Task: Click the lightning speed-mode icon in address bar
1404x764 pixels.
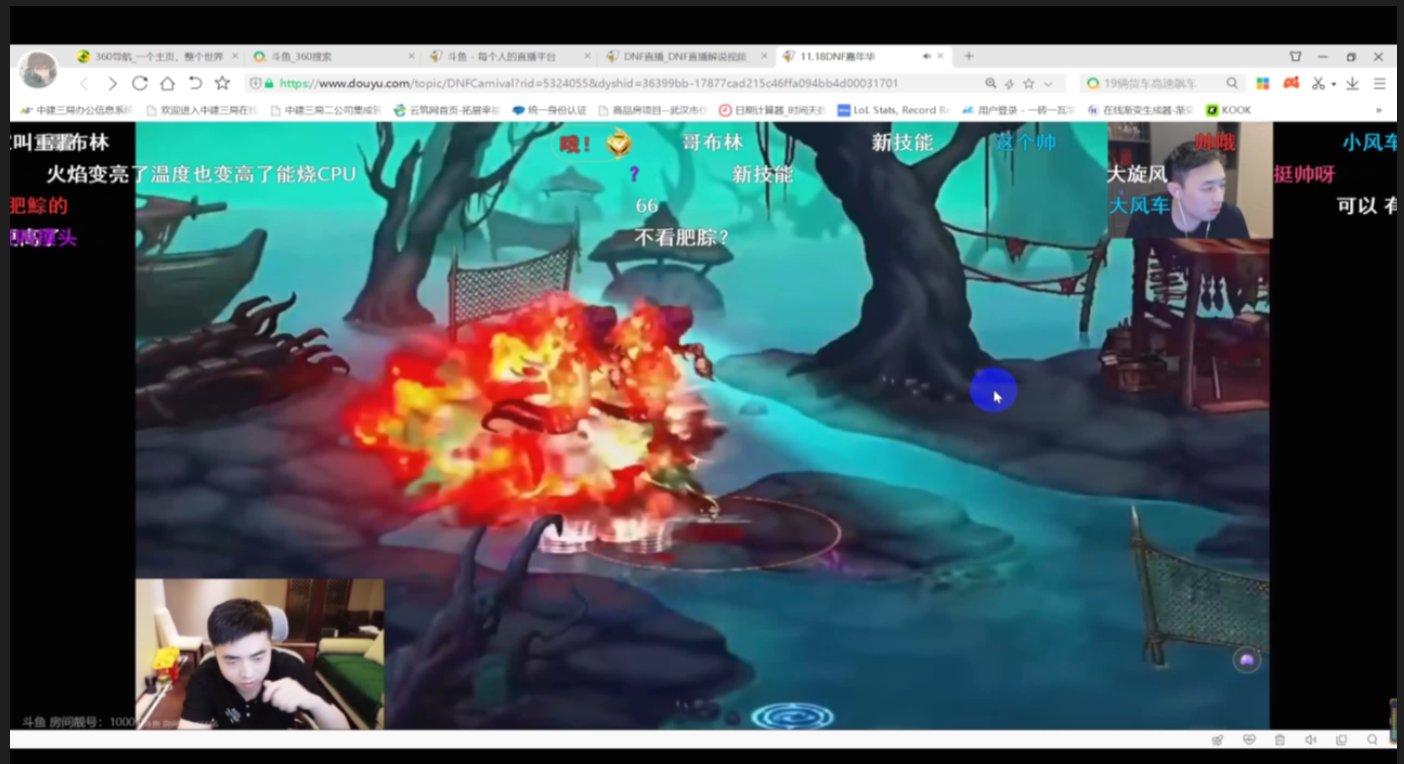Action: click(1009, 83)
